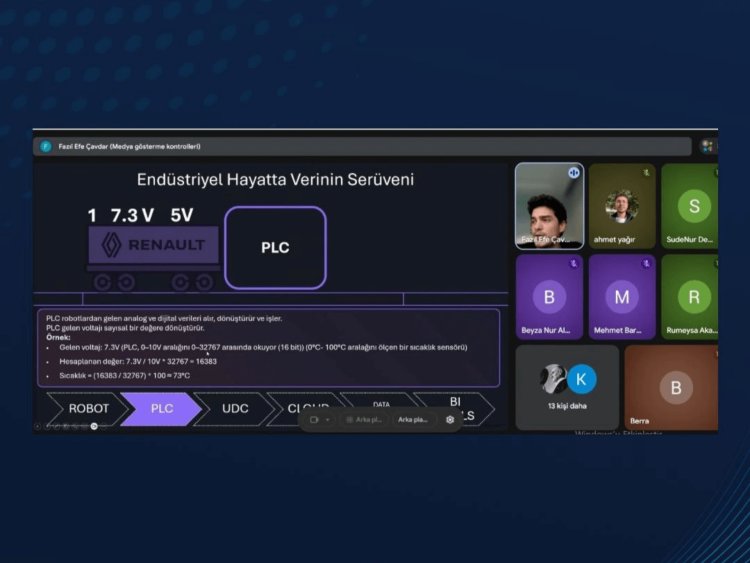Open settings gear in floating toolbar
Viewport: 750px width, 563px height.
450,420
